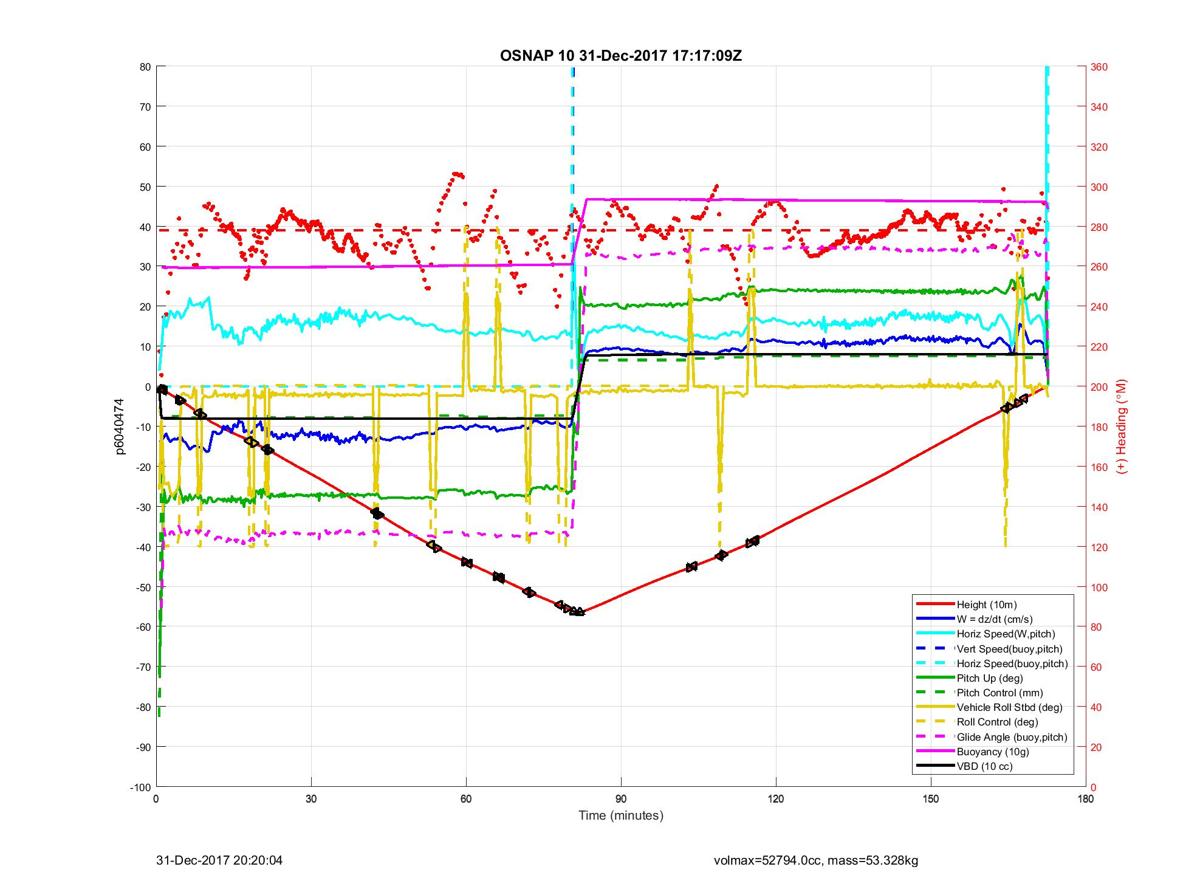
Task: Click the red tick label "260"
Action: click(1101, 267)
